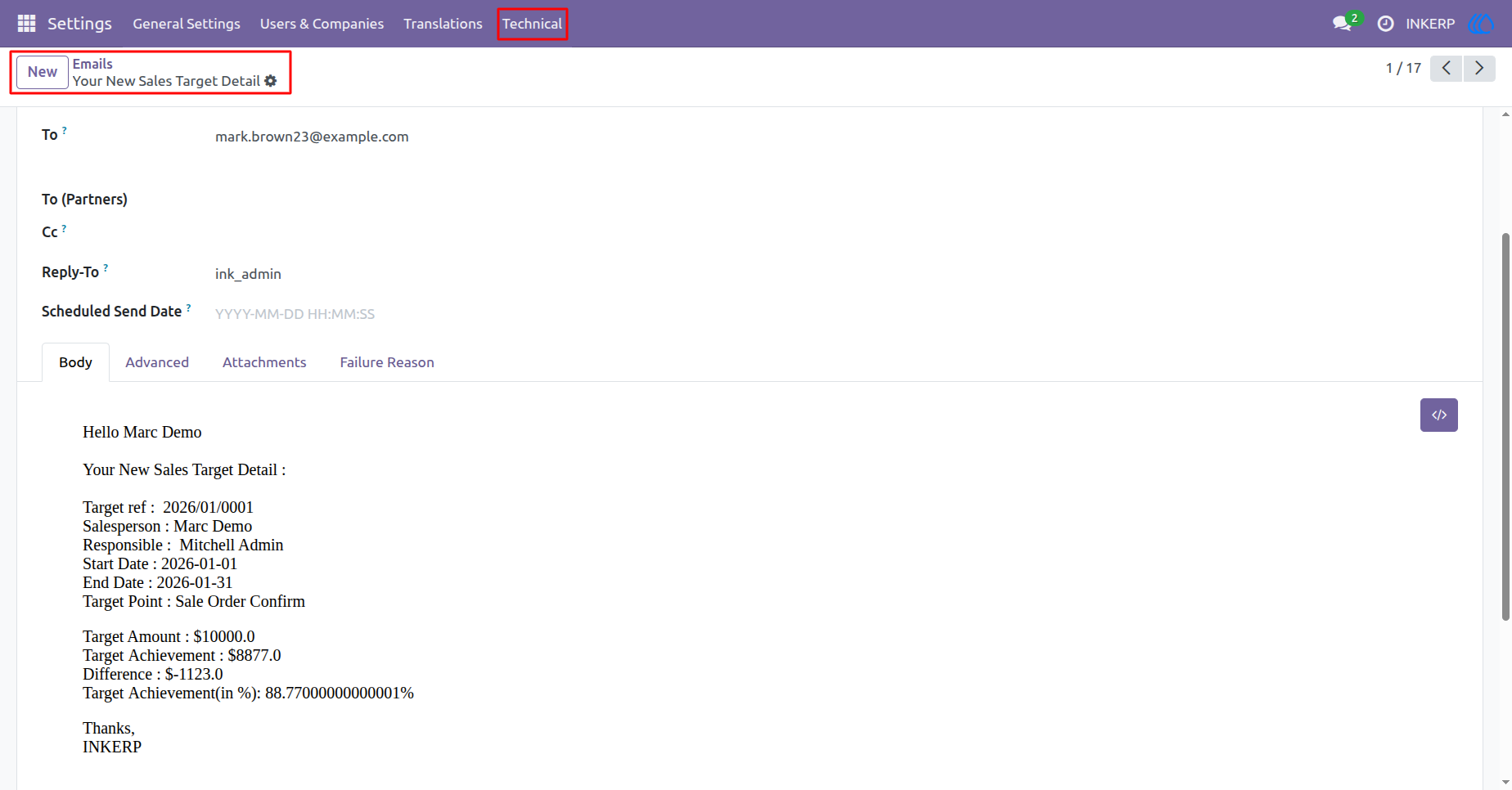1512x790 pixels.
Task: Go back to the Emails breadcrumb
Action: (x=92, y=64)
